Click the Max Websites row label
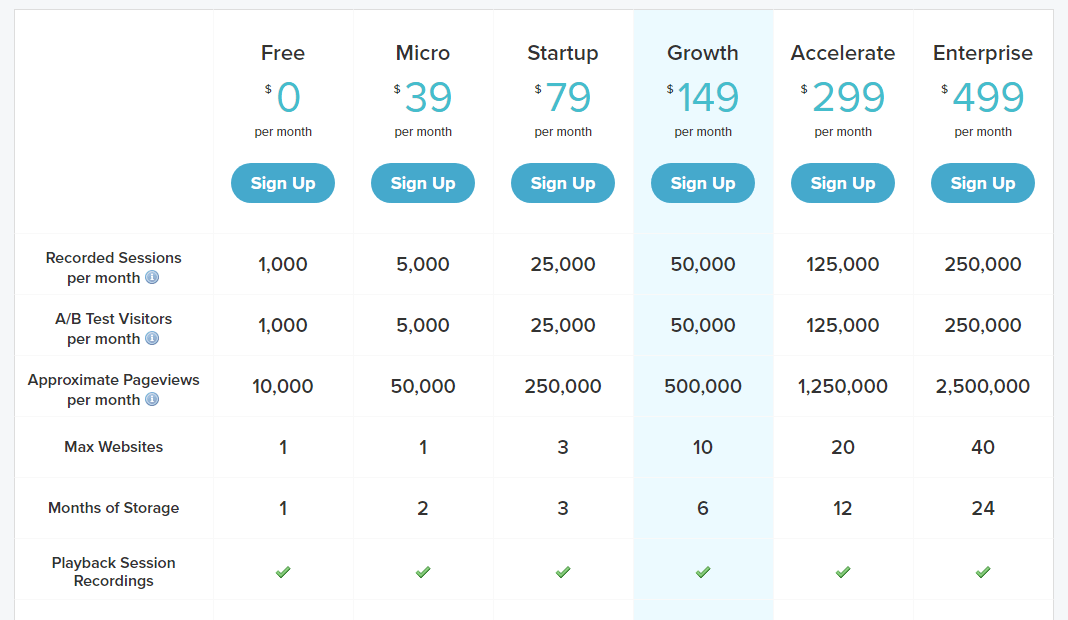Viewport: 1068px width, 620px height. click(x=114, y=447)
